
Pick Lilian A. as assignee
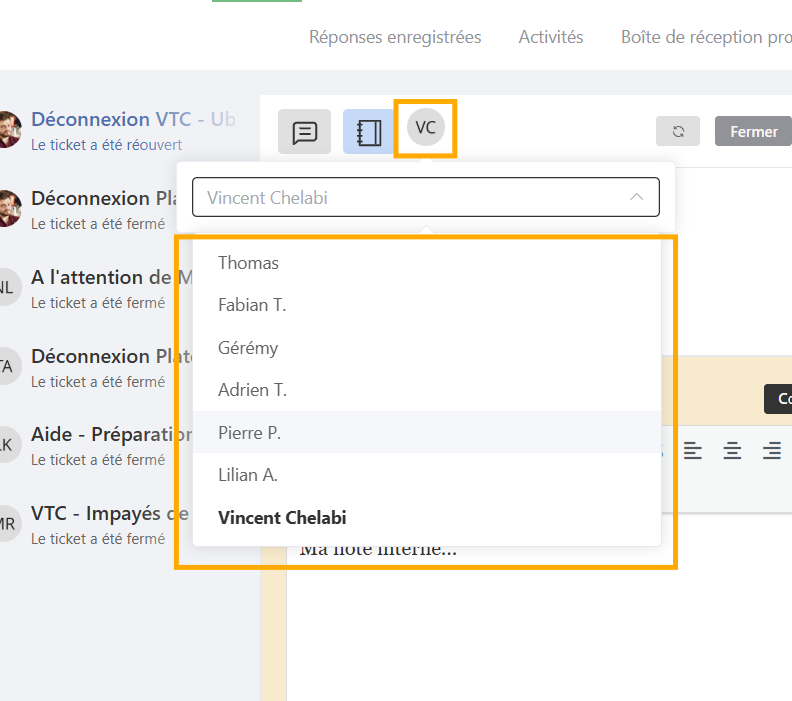coord(247,475)
